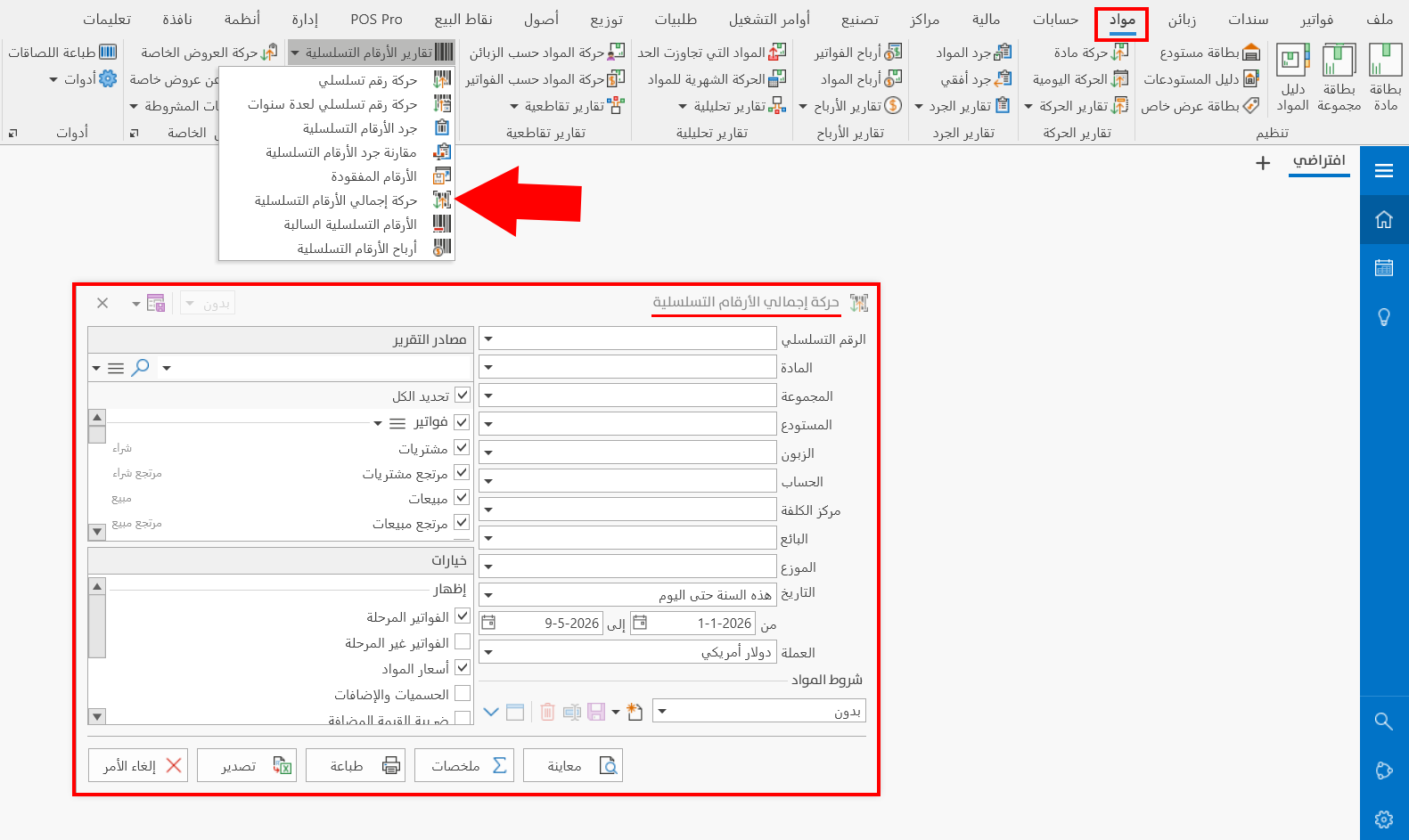
Task: Open المواد التي تجاوزت الحد report
Action: pyautogui.click(x=712, y=53)
